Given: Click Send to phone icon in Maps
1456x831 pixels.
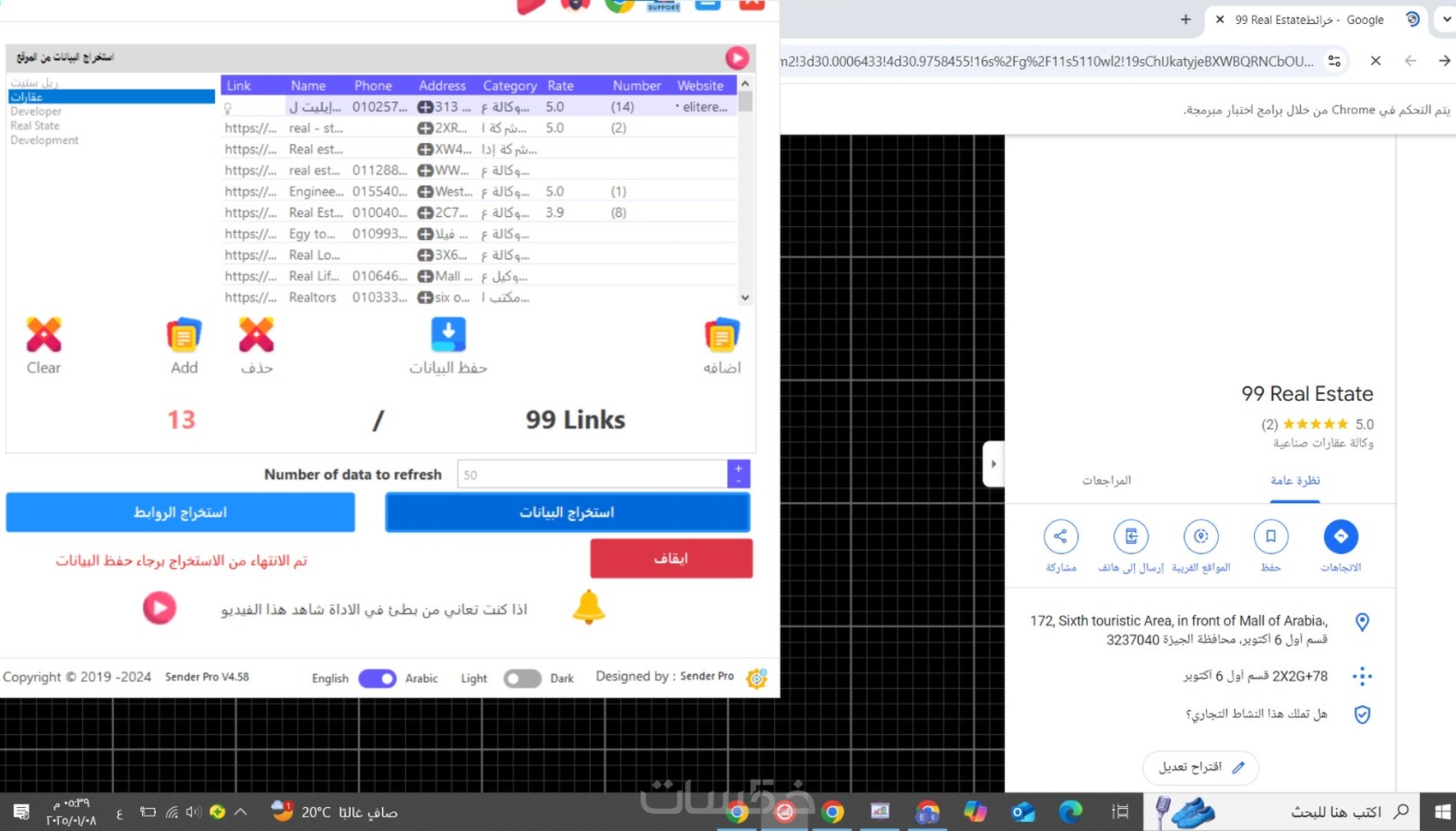Looking at the screenshot, I should (x=1131, y=536).
